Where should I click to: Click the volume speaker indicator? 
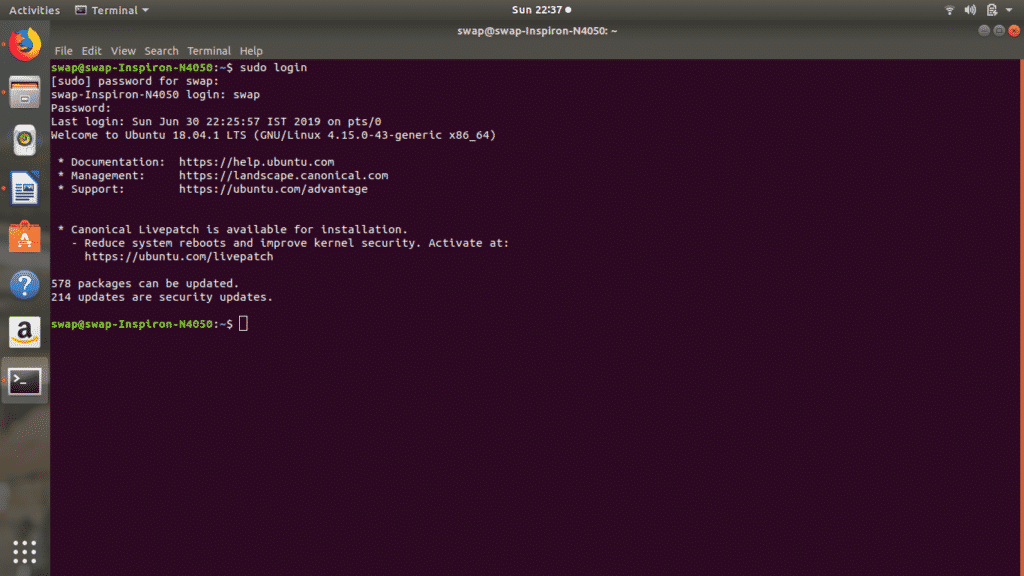coord(970,10)
